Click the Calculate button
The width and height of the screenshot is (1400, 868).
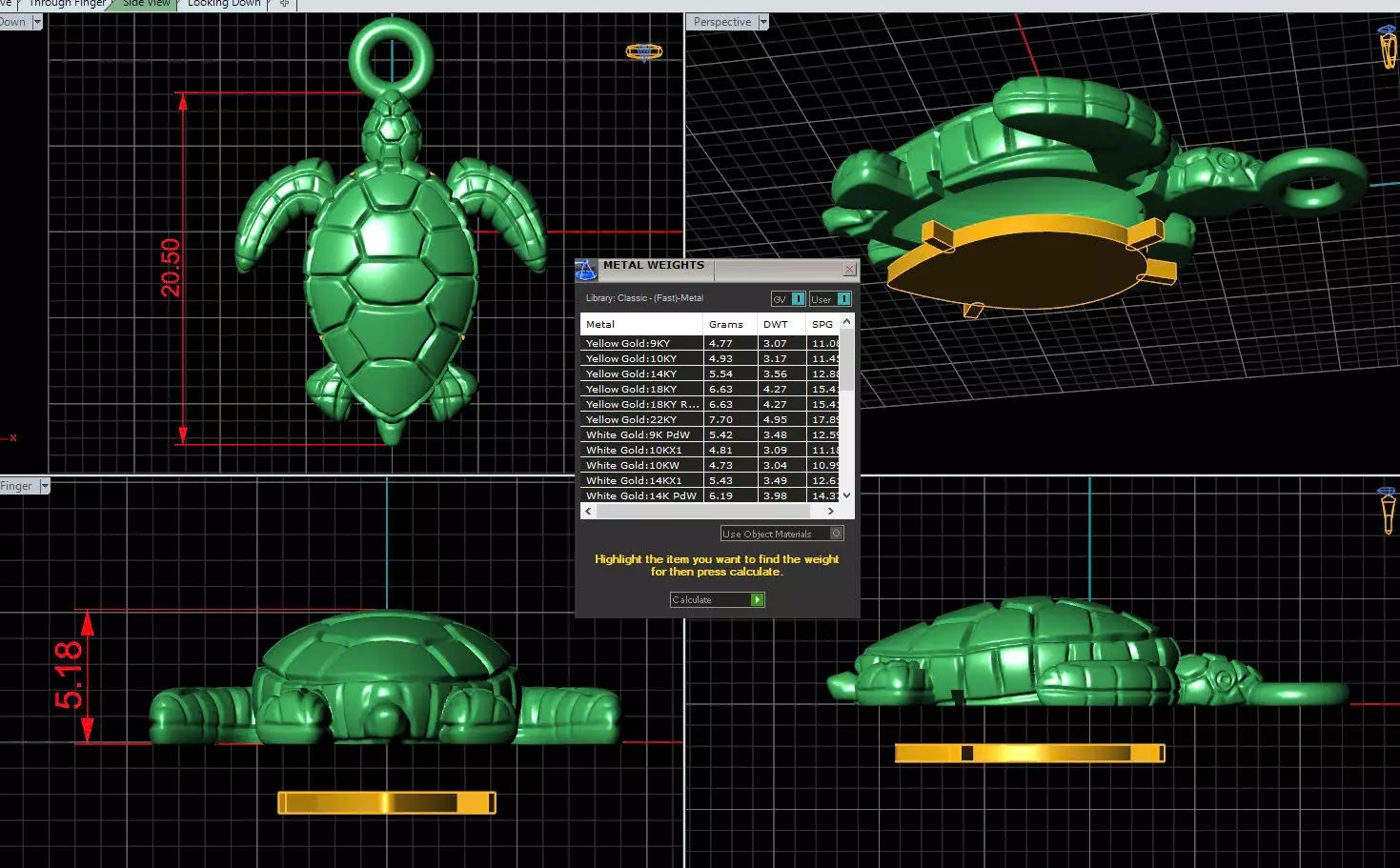717,599
